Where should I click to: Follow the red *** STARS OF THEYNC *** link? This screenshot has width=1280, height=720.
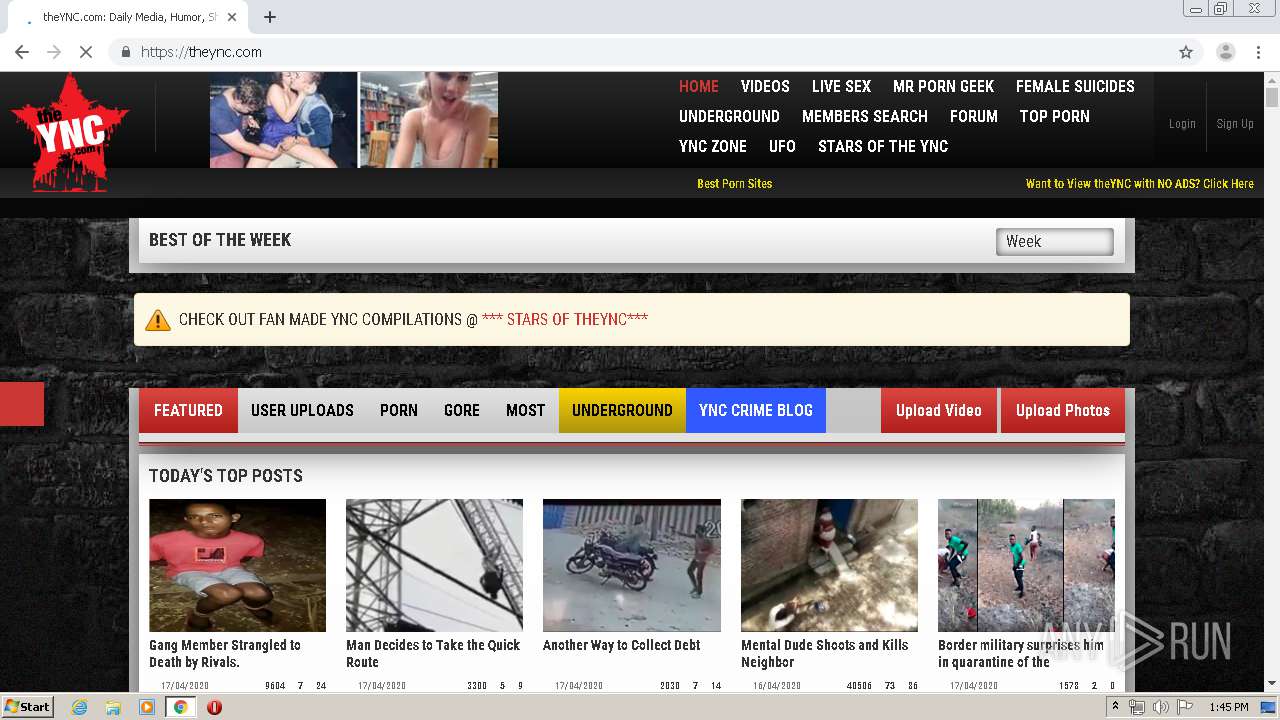click(x=565, y=319)
